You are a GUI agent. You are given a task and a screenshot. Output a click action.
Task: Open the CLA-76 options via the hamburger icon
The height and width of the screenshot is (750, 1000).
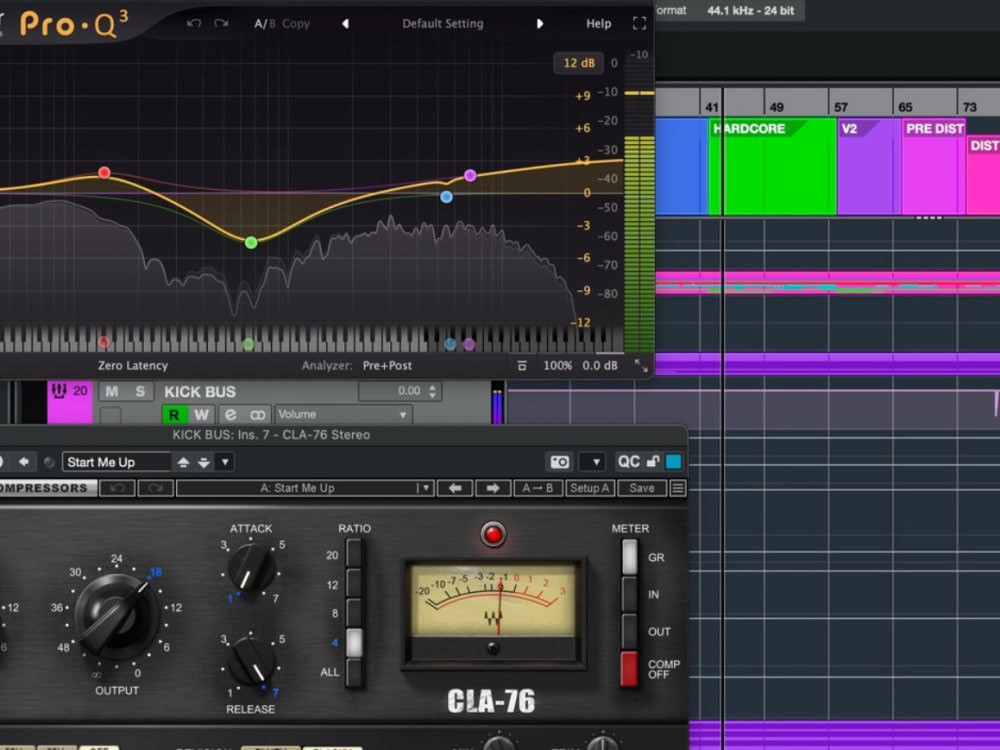(676, 487)
